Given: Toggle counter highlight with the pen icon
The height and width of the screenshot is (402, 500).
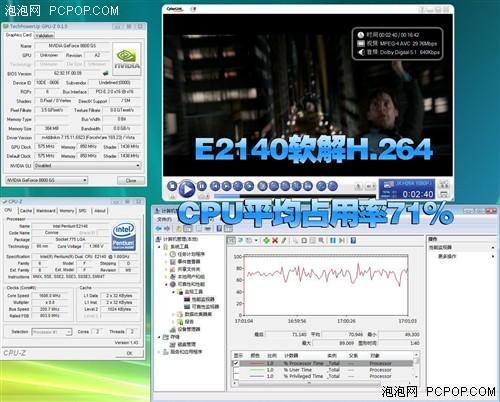Looking at the screenshot, I should point(284,240).
